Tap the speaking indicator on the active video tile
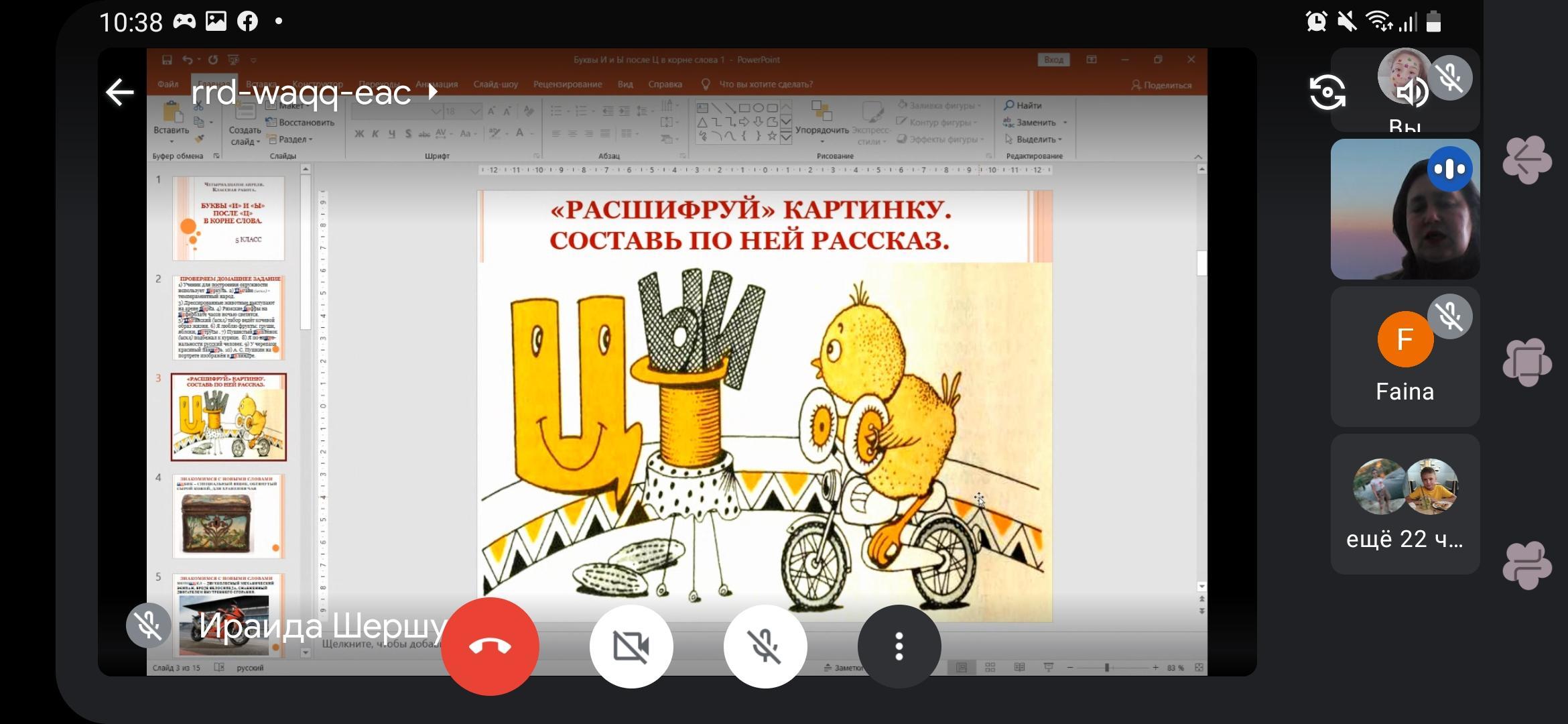1568x724 pixels. (1450, 169)
